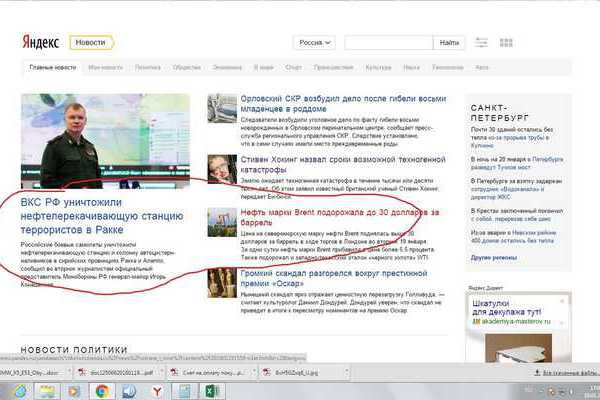Click thumbnail beside Орловский СКР story

click(x=222, y=108)
